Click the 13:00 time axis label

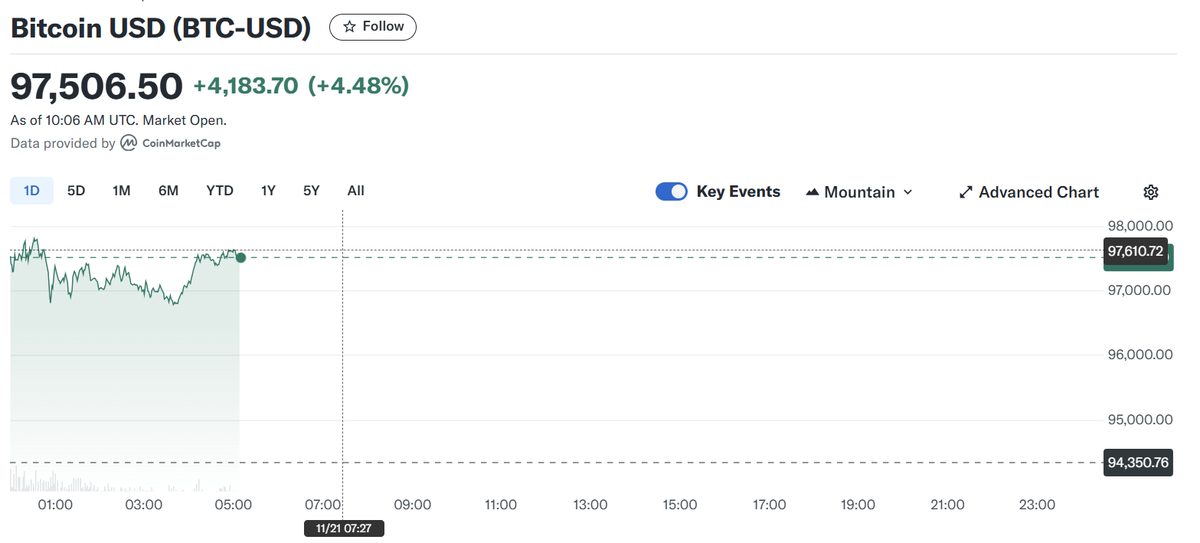point(591,505)
